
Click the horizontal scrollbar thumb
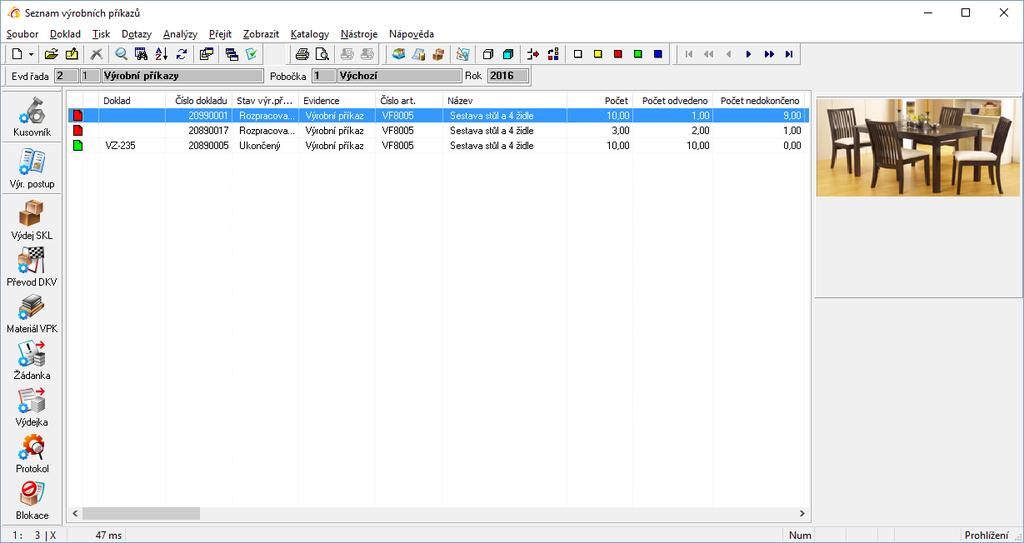tap(140, 514)
